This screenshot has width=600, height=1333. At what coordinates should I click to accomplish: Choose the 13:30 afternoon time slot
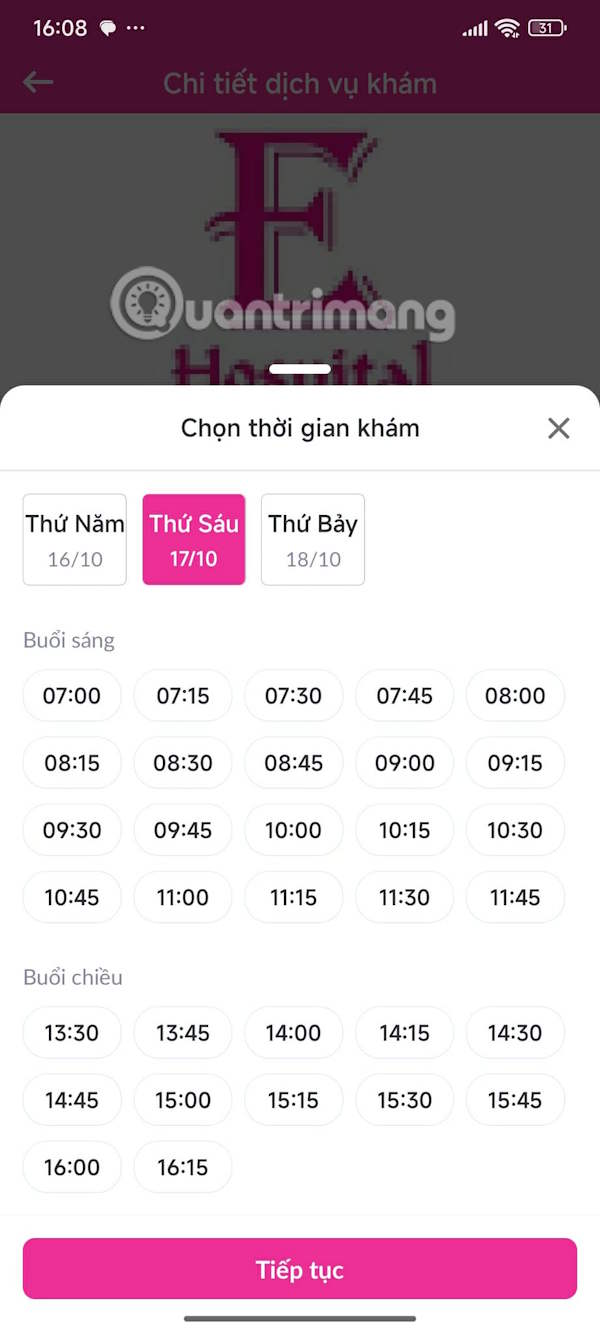(x=72, y=1033)
